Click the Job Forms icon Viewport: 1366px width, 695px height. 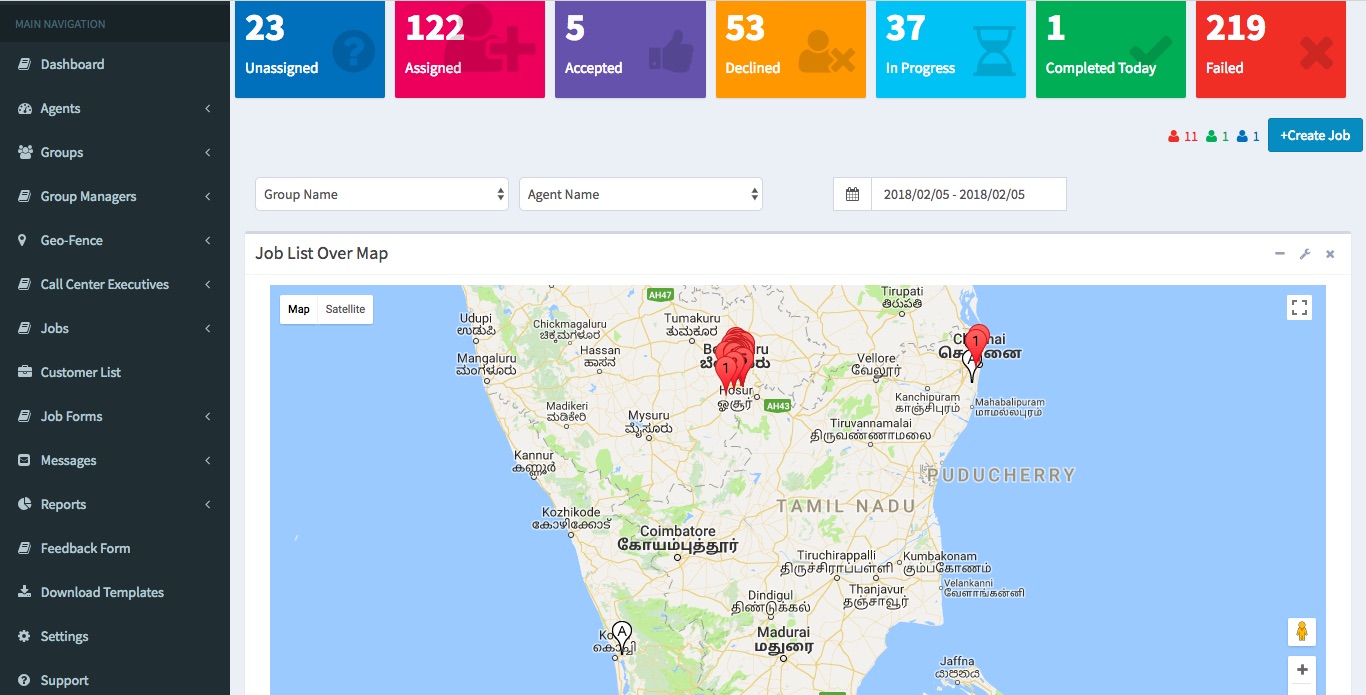pyautogui.click(x=25, y=416)
